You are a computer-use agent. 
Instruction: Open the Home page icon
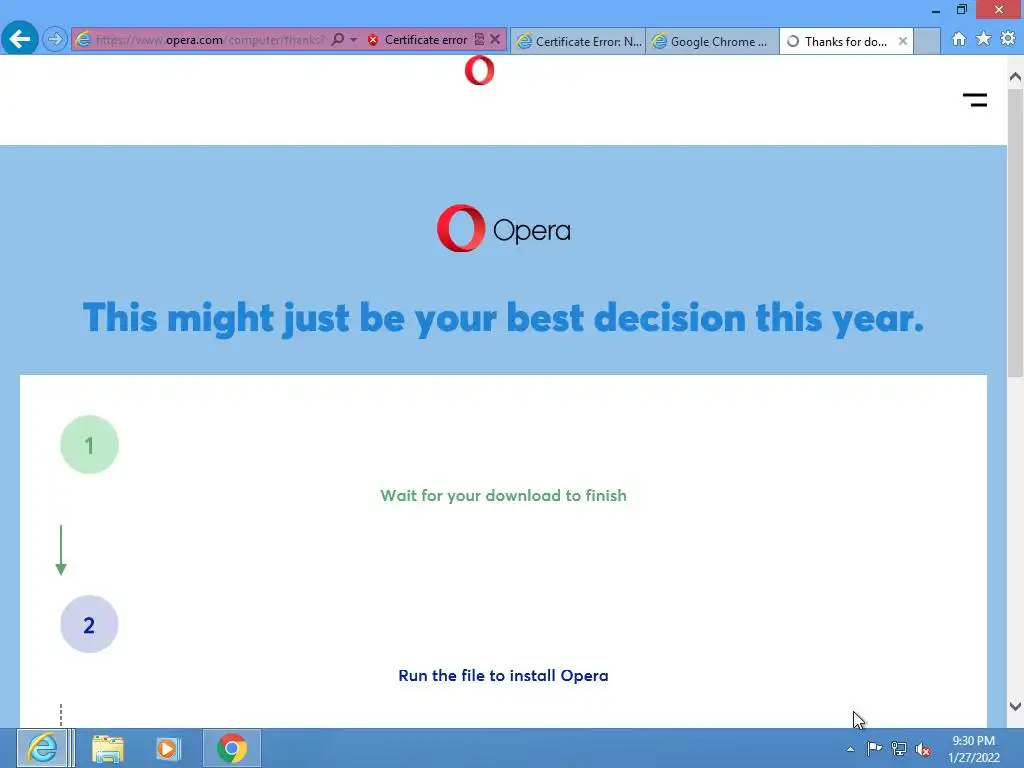point(959,39)
